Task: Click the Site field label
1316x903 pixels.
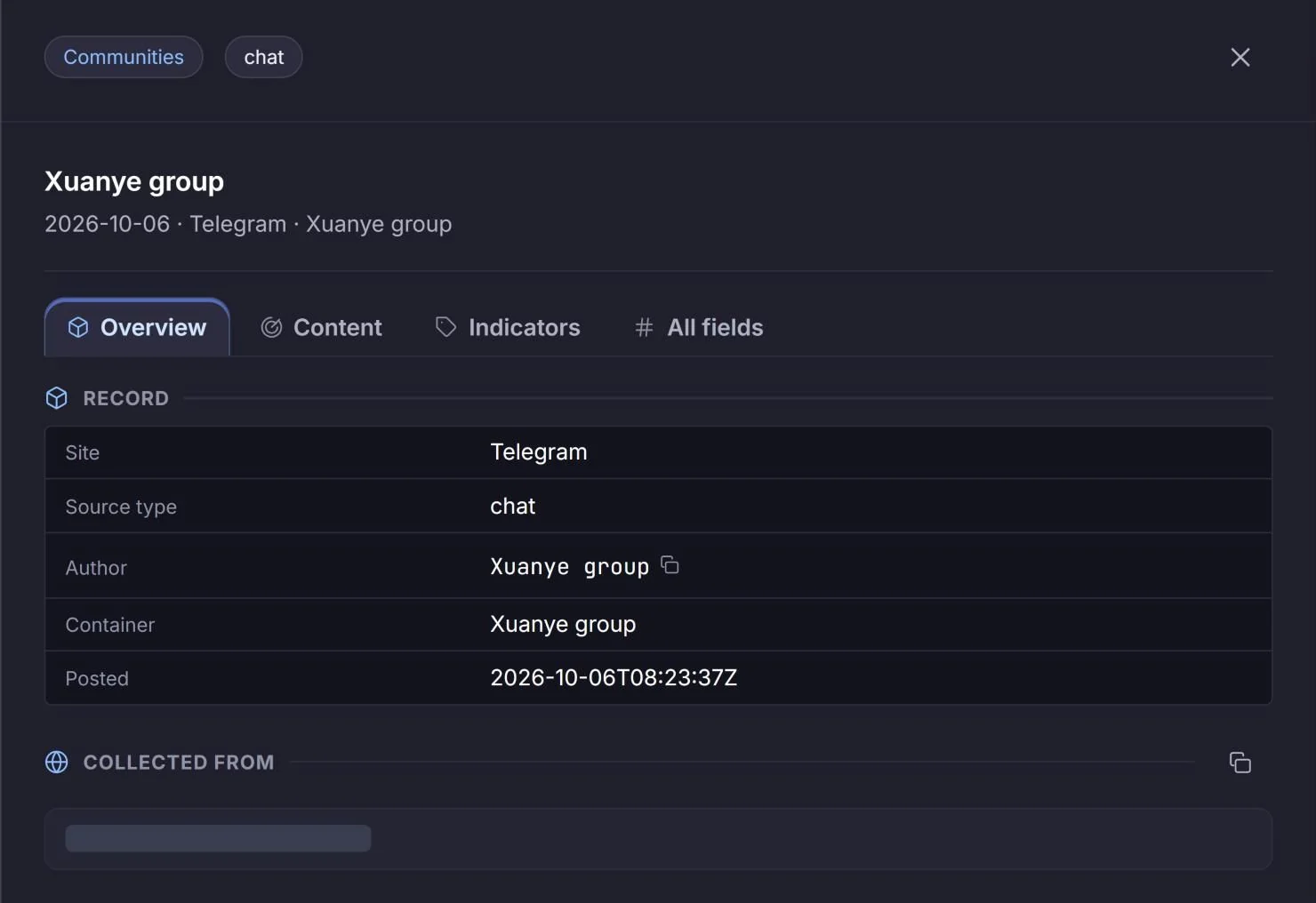Action: (x=83, y=453)
